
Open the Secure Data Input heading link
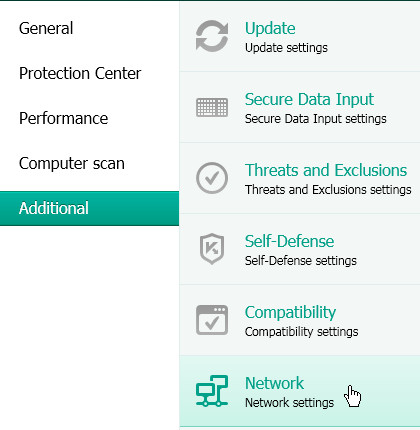pyautogui.click(x=309, y=99)
